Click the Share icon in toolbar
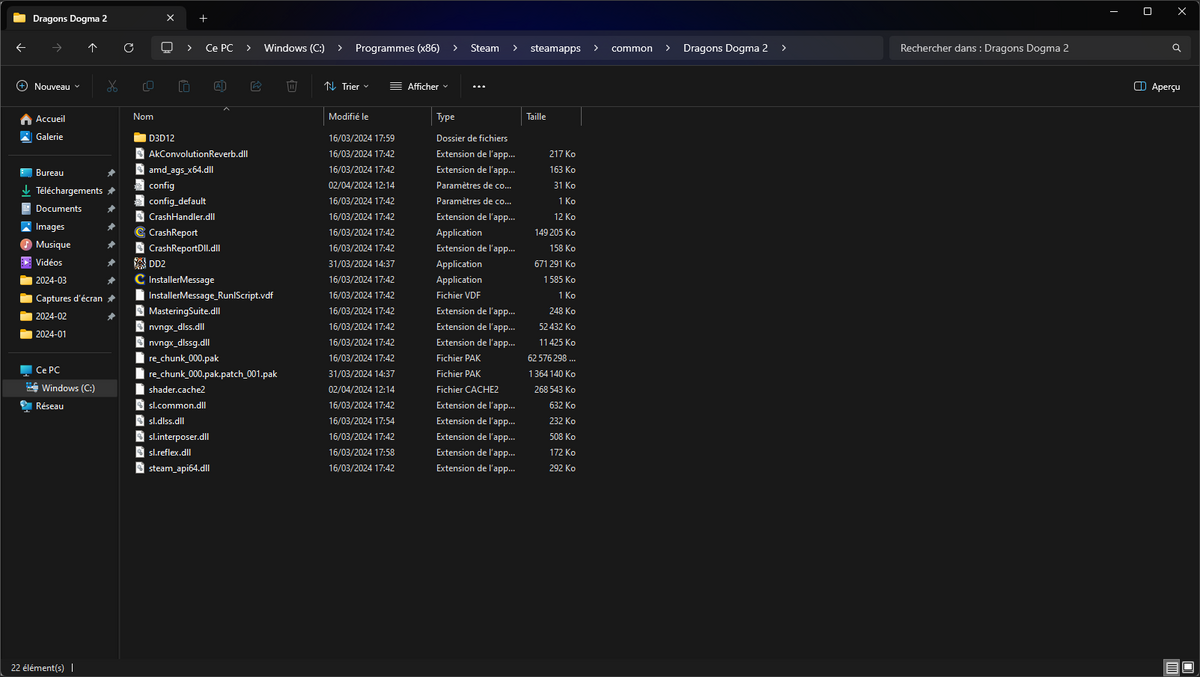The height and width of the screenshot is (677, 1200). coord(256,87)
